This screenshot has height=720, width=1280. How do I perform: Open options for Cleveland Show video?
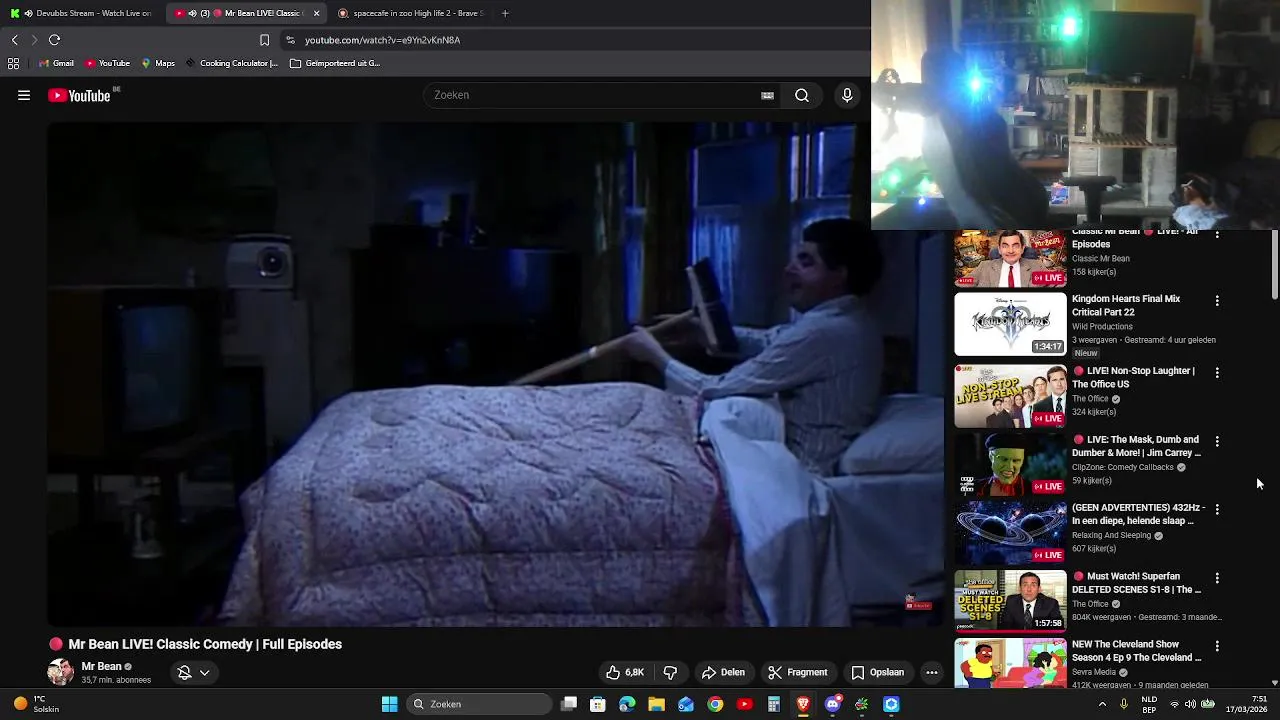click(1217, 647)
